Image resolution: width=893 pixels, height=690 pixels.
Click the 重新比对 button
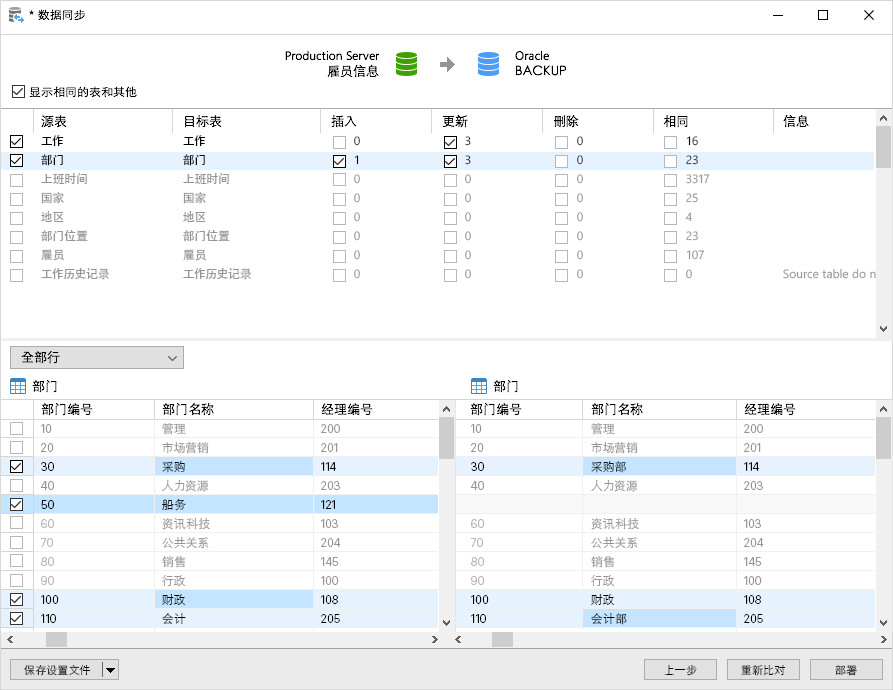pyautogui.click(x=764, y=670)
